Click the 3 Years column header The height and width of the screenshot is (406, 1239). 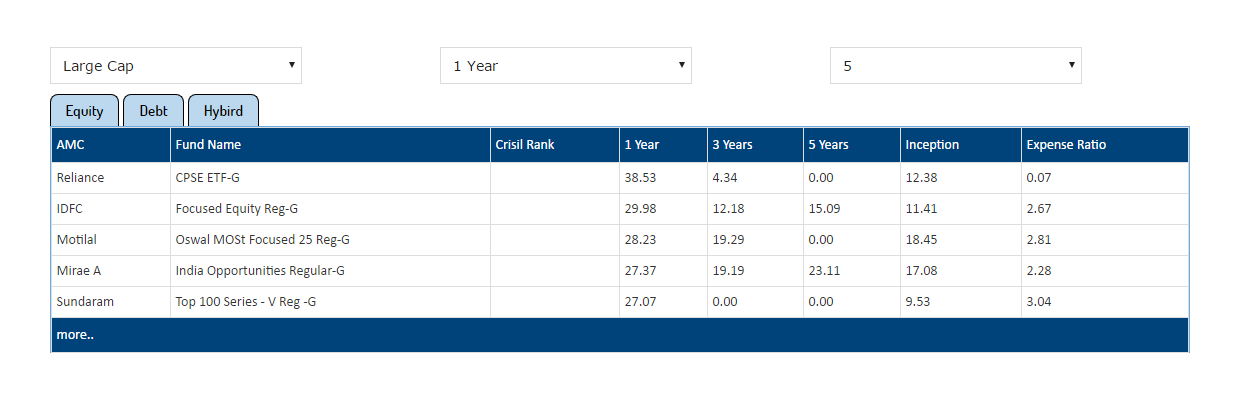733,145
